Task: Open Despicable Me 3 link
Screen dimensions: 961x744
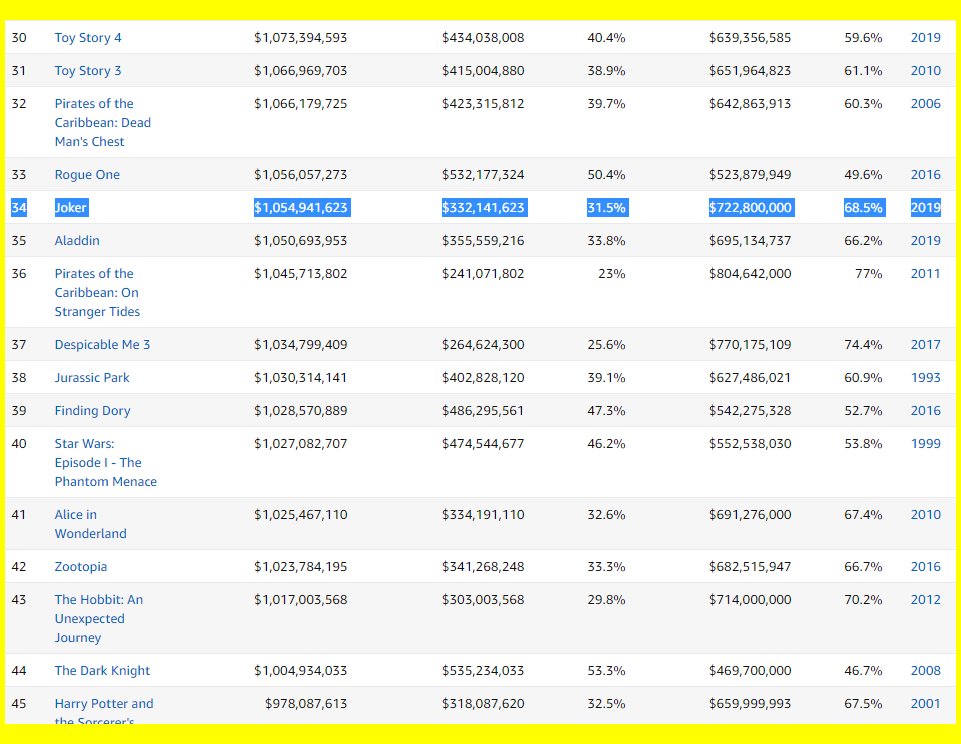Action: 102,345
